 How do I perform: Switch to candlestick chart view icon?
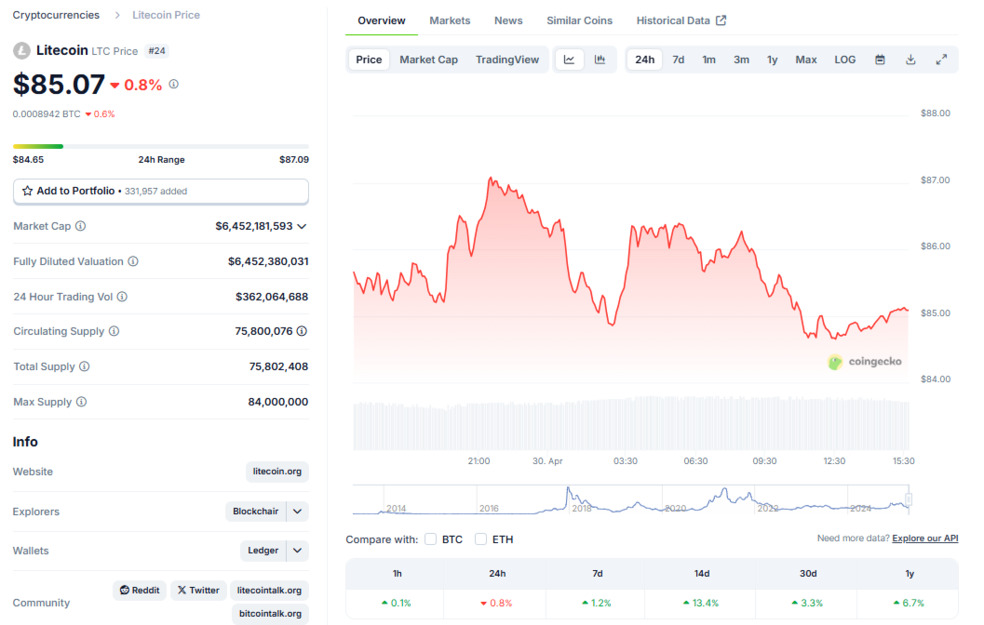[600, 60]
